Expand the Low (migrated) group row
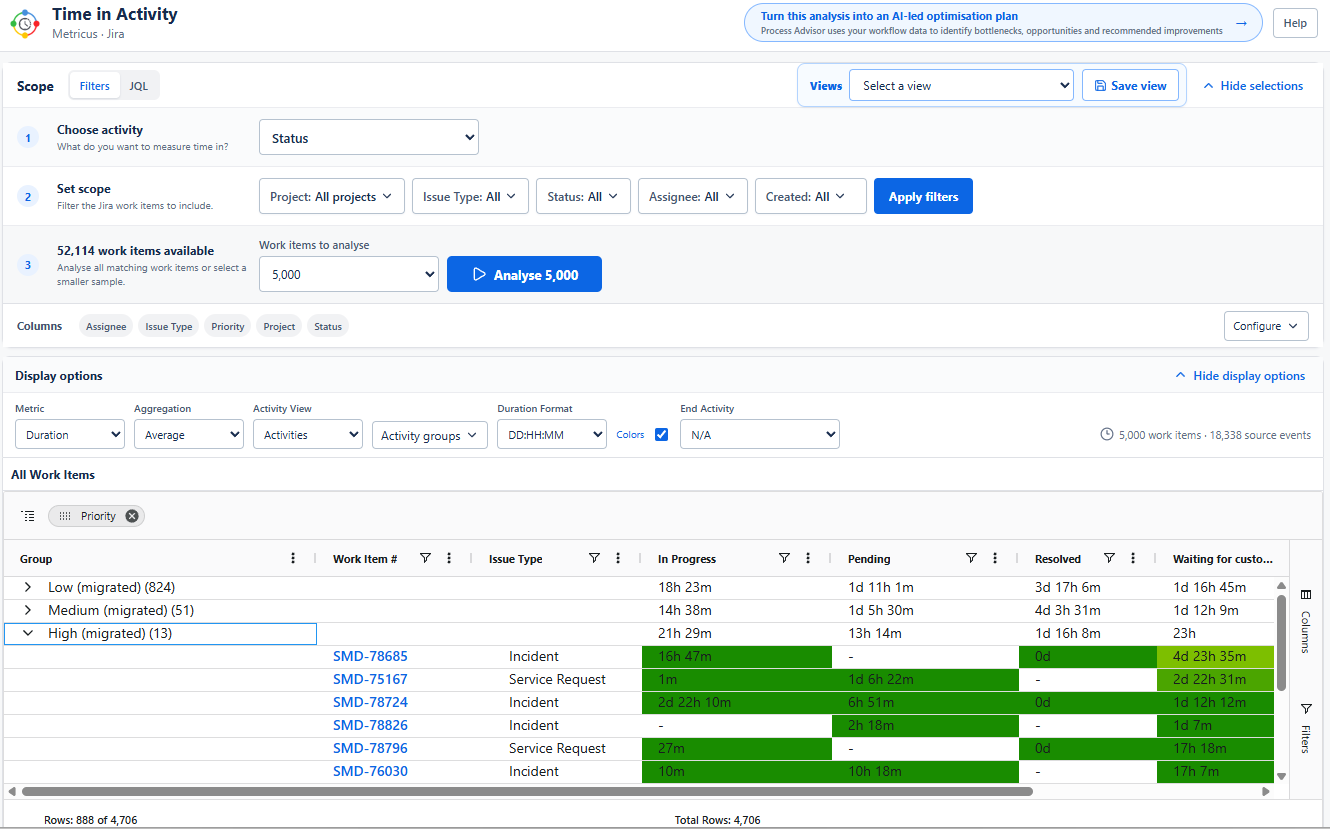The image size is (1330, 829). [27, 587]
